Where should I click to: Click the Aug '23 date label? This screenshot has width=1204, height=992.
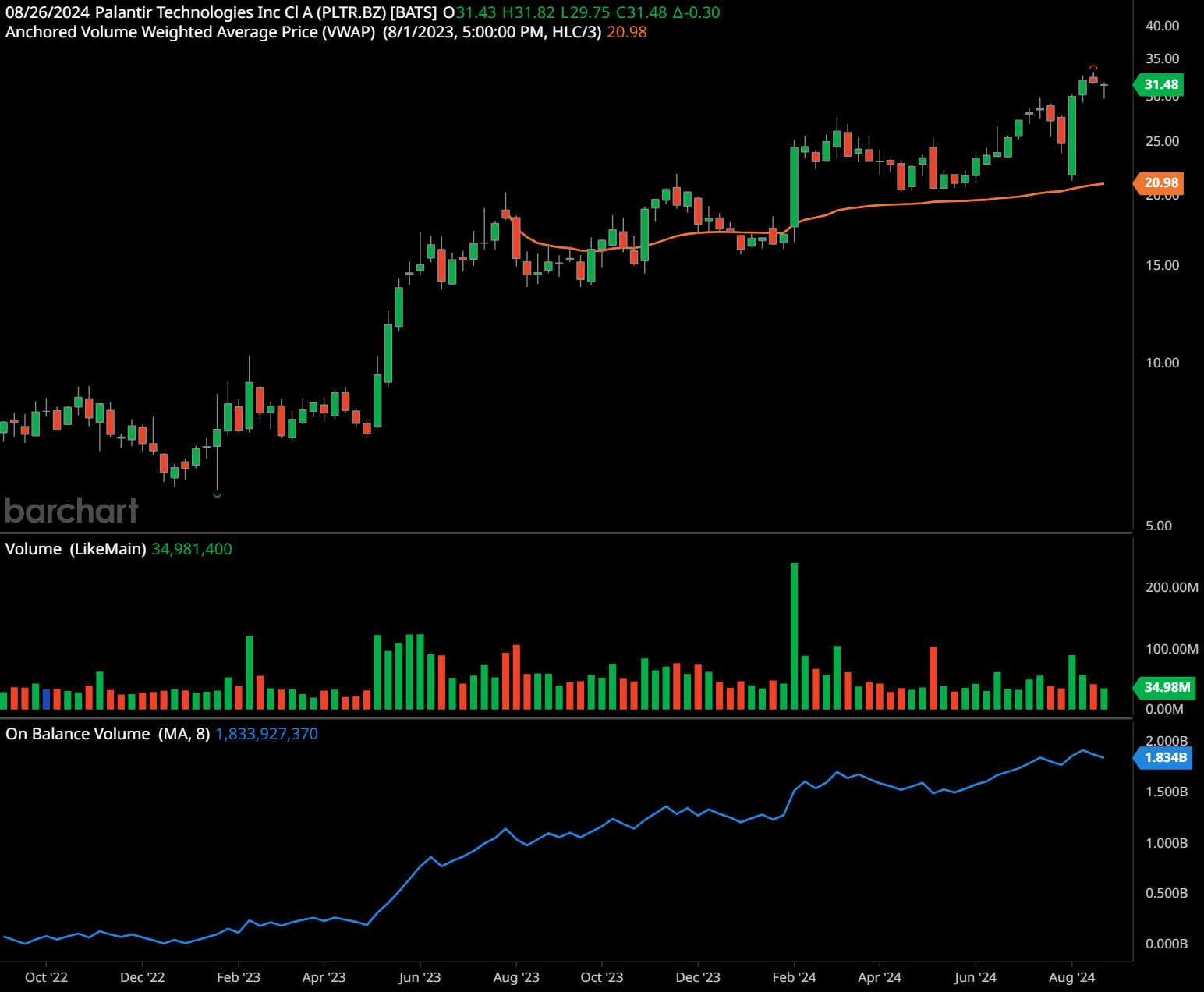[x=516, y=977]
